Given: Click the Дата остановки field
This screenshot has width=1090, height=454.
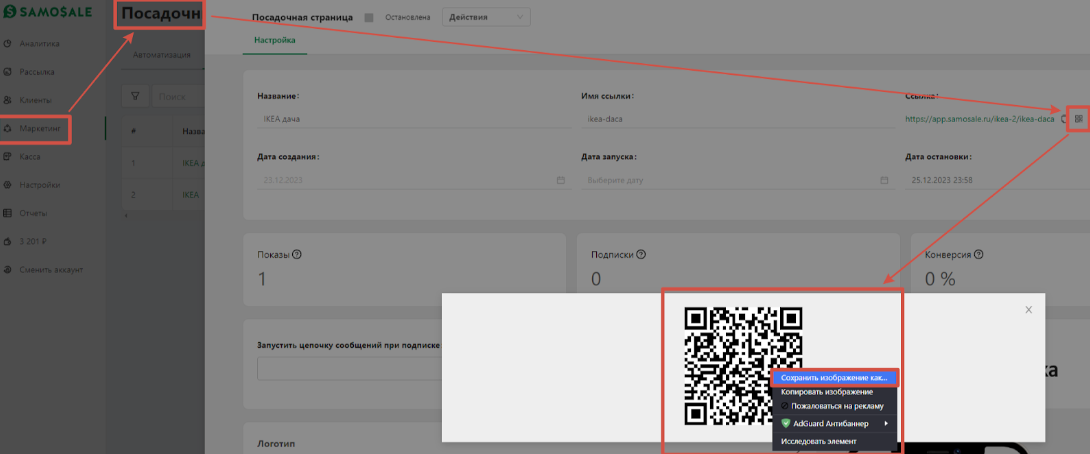Looking at the screenshot, I should 997,180.
